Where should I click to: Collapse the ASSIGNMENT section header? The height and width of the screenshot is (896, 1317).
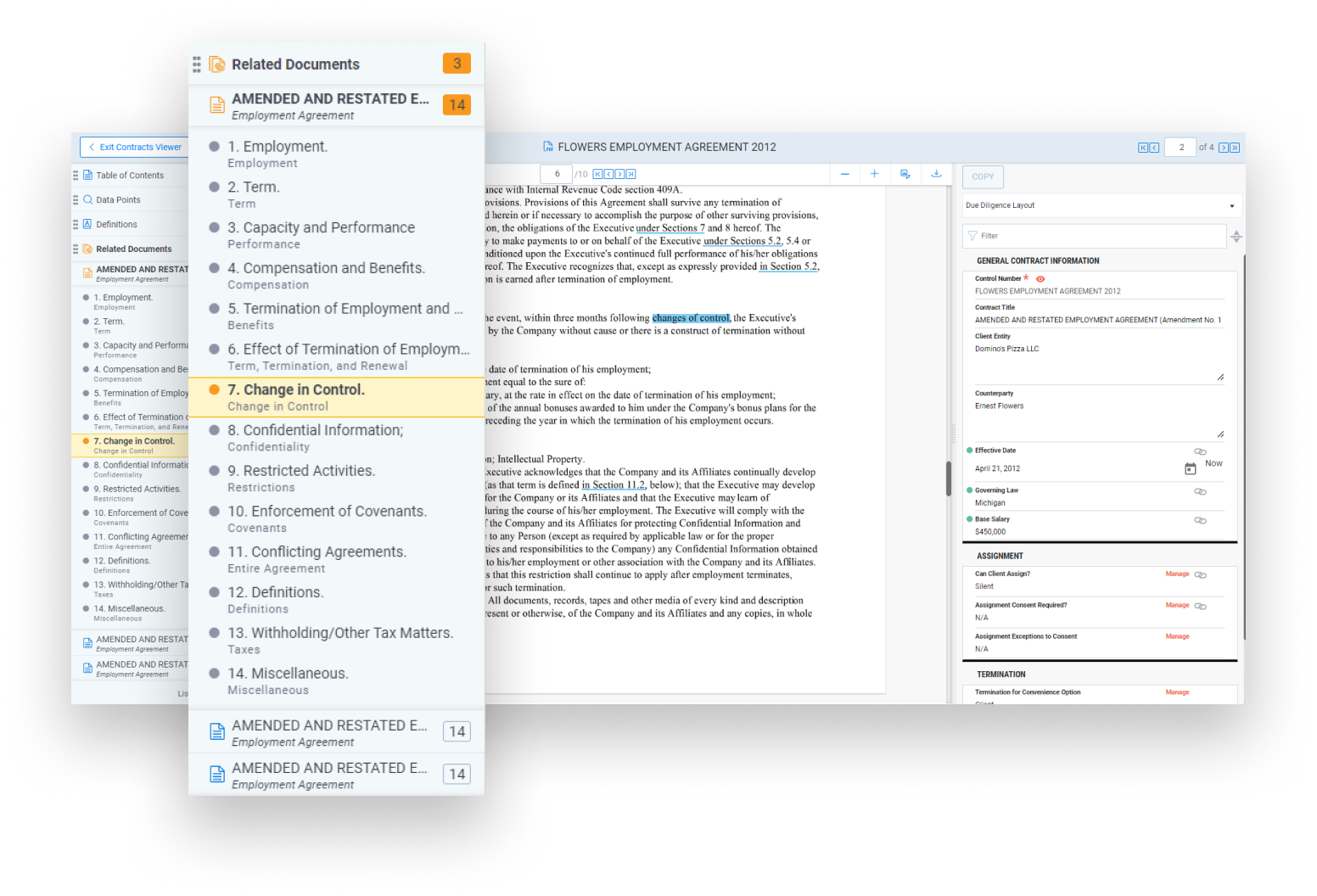pyautogui.click(x=1000, y=556)
